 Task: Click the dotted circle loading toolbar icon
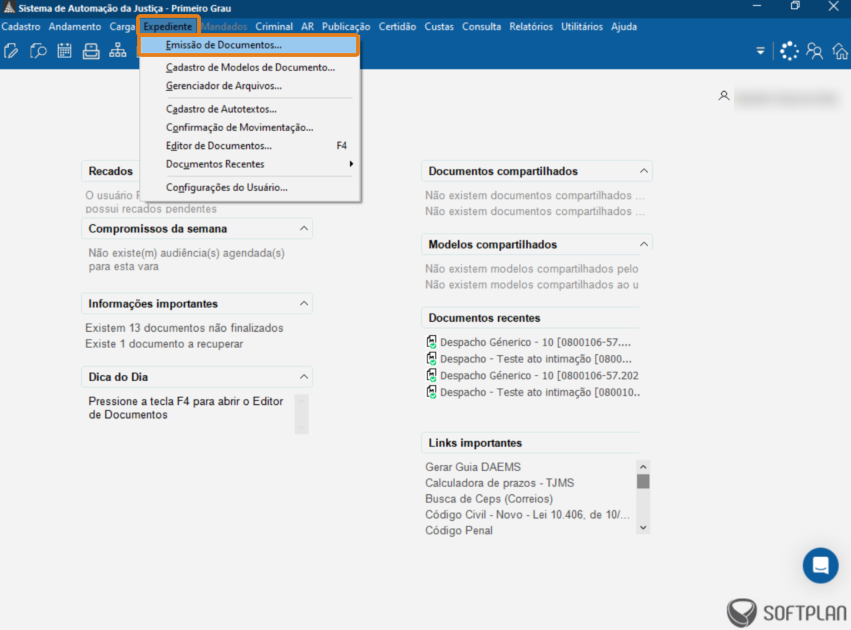click(x=789, y=51)
